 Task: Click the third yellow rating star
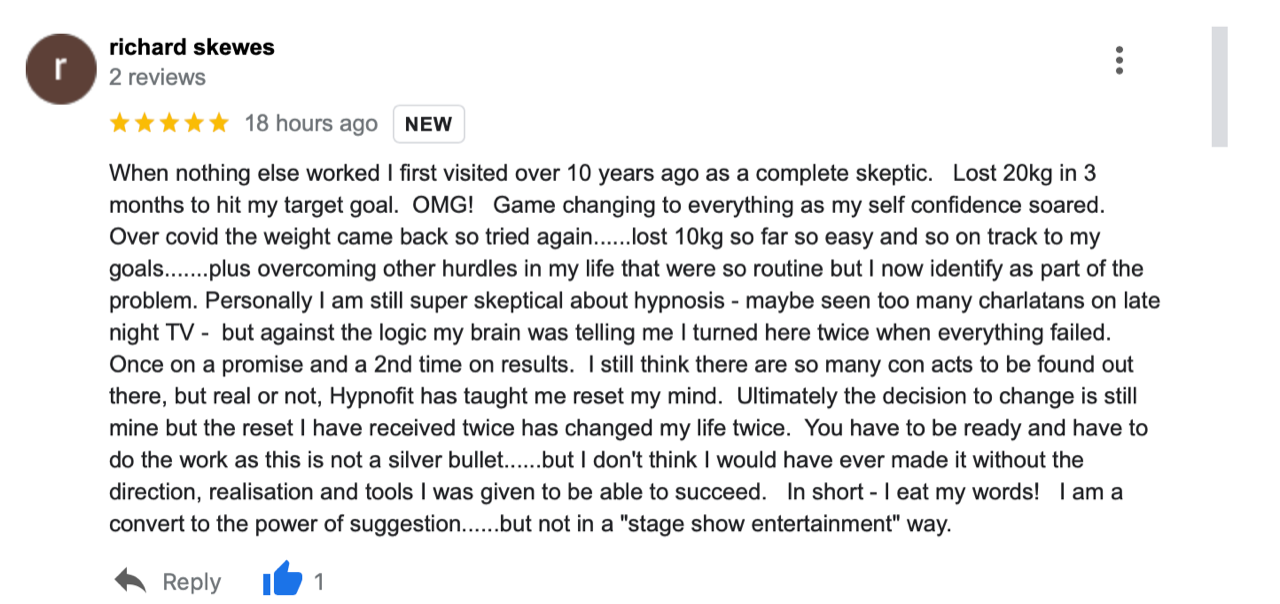[x=170, y=124]
